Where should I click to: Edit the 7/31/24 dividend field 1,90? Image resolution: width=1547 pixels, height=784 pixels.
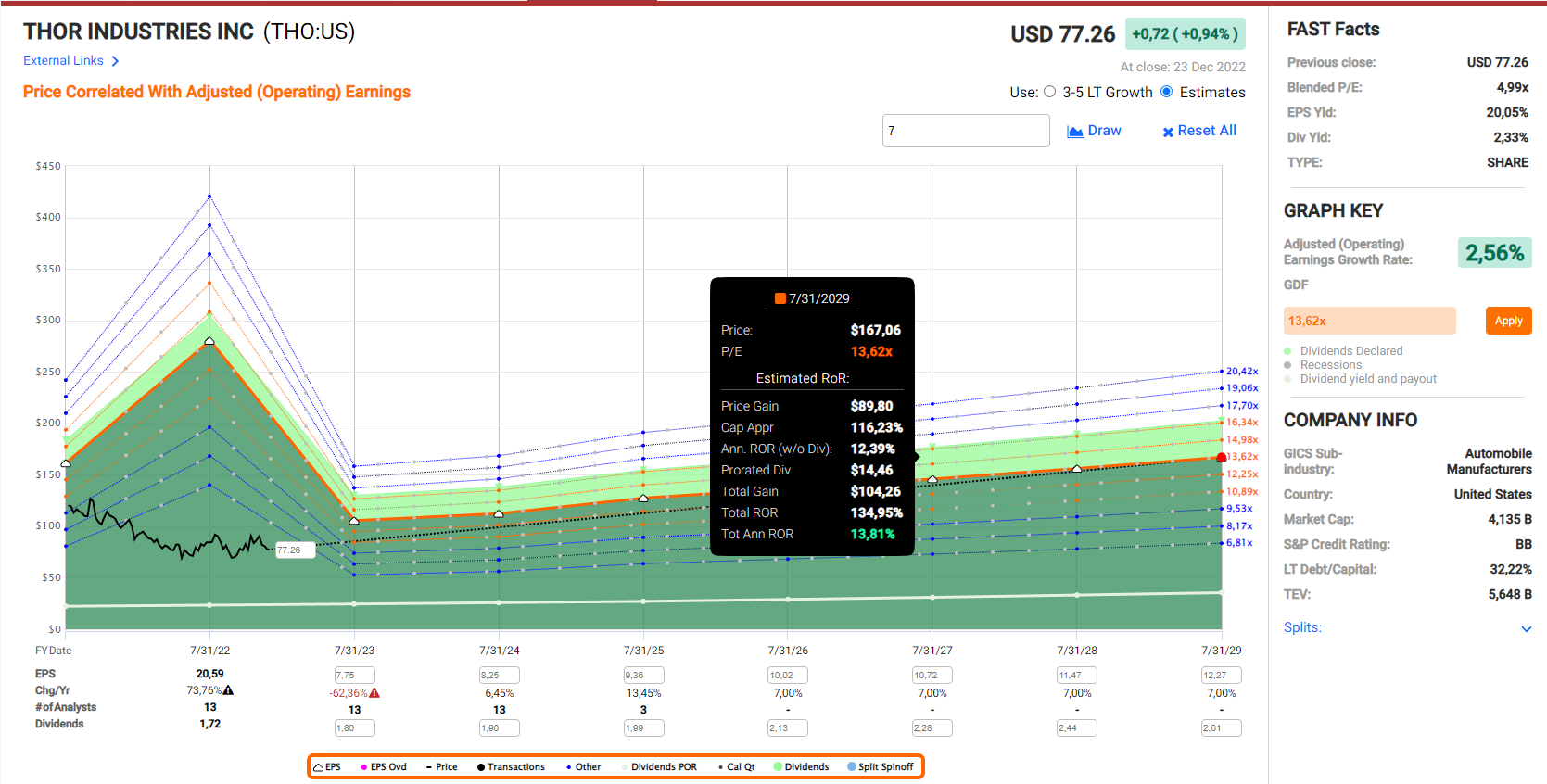[499, 728]
